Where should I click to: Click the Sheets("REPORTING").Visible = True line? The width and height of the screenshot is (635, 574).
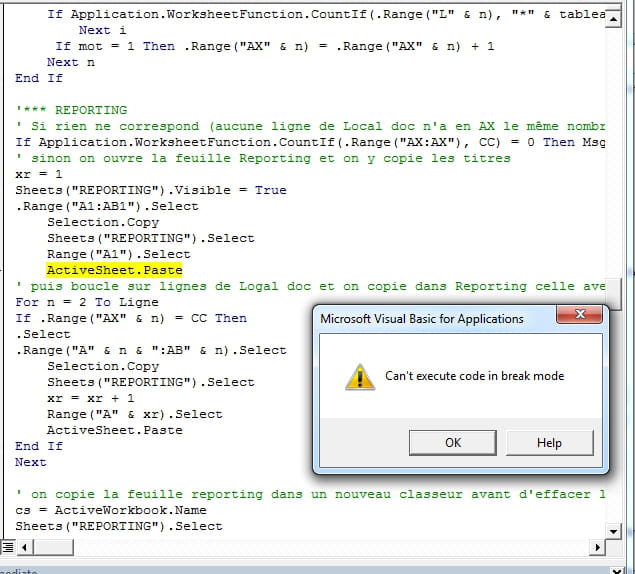click(x=151, y=190)
